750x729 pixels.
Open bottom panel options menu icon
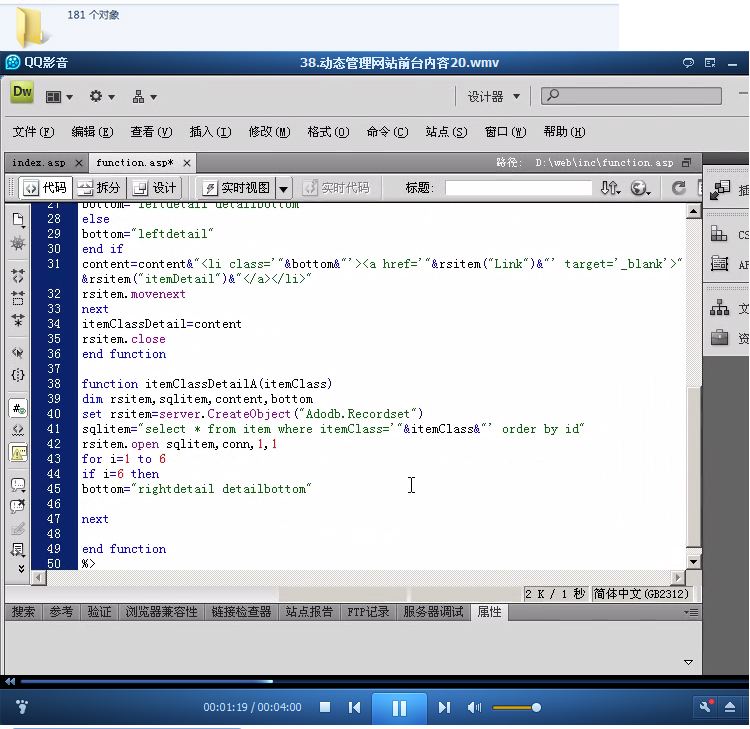(691, 612)
